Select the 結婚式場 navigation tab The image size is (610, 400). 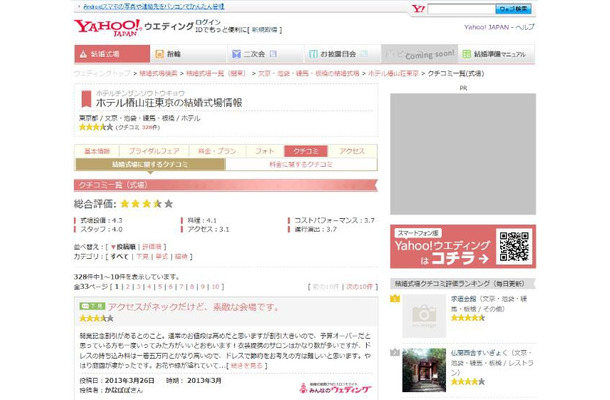[112, 54]
